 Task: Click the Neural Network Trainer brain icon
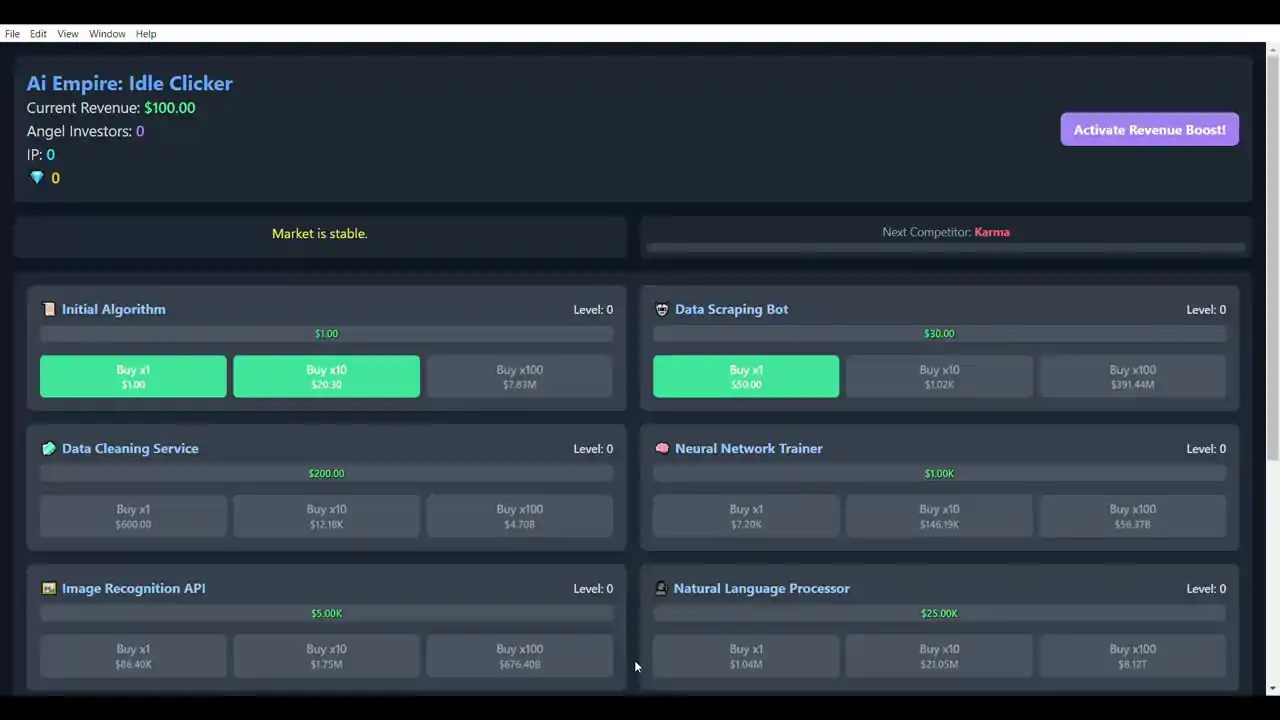(661, 448)
